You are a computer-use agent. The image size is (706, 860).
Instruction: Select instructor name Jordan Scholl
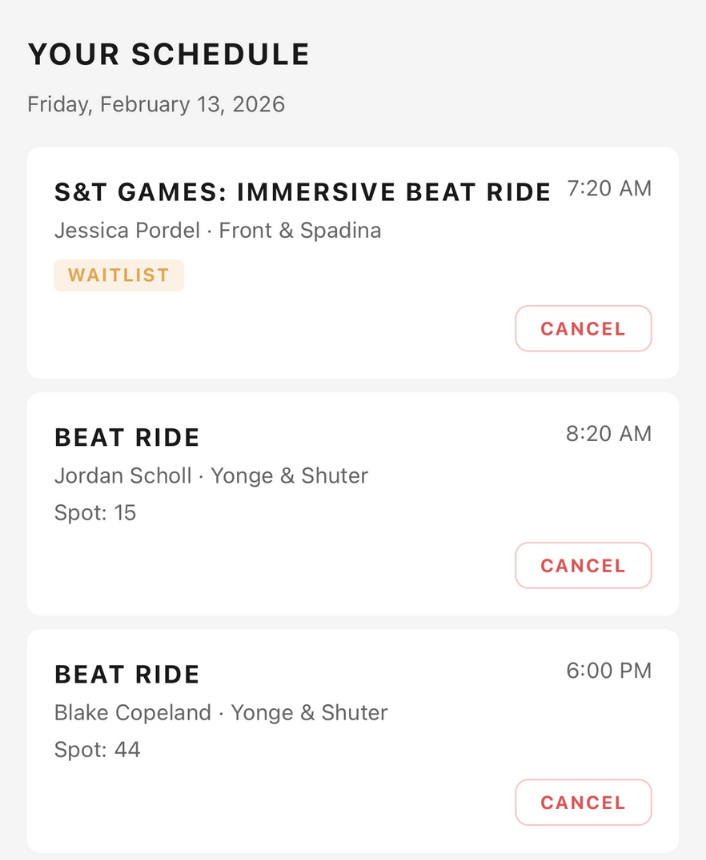(123, 476)
